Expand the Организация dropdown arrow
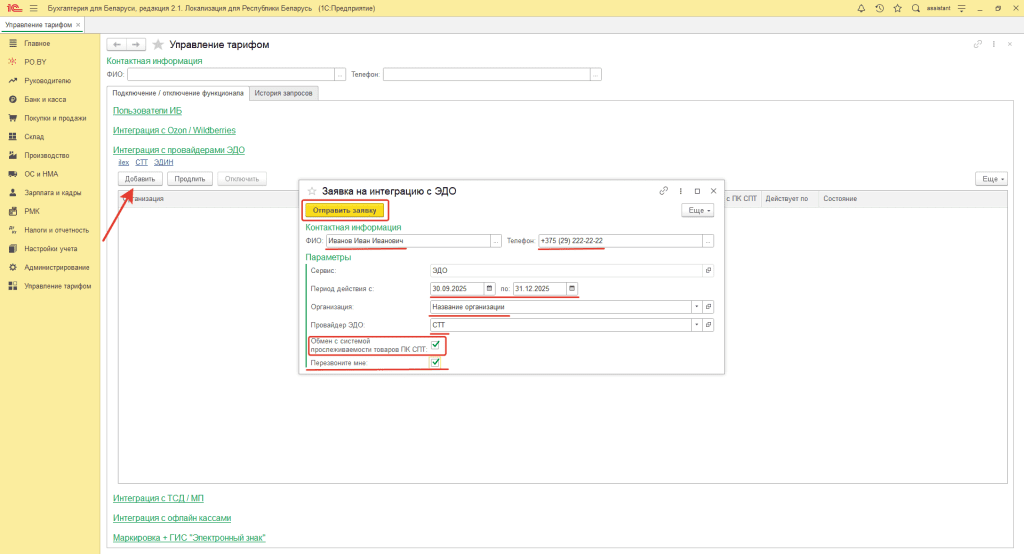 [x=697, y=307]
